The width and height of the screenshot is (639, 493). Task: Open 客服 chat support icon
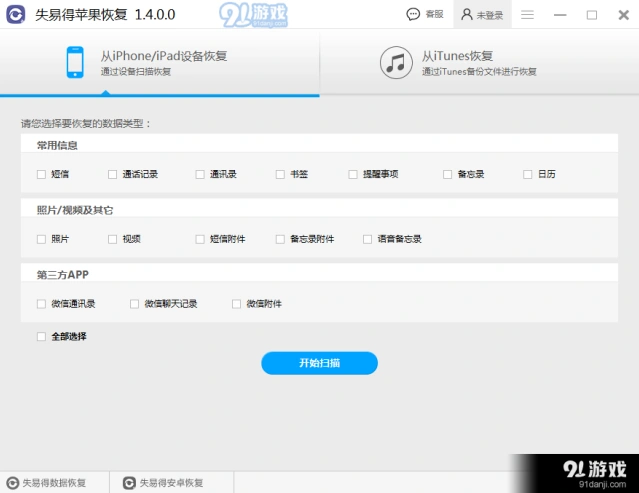point(413,14)
